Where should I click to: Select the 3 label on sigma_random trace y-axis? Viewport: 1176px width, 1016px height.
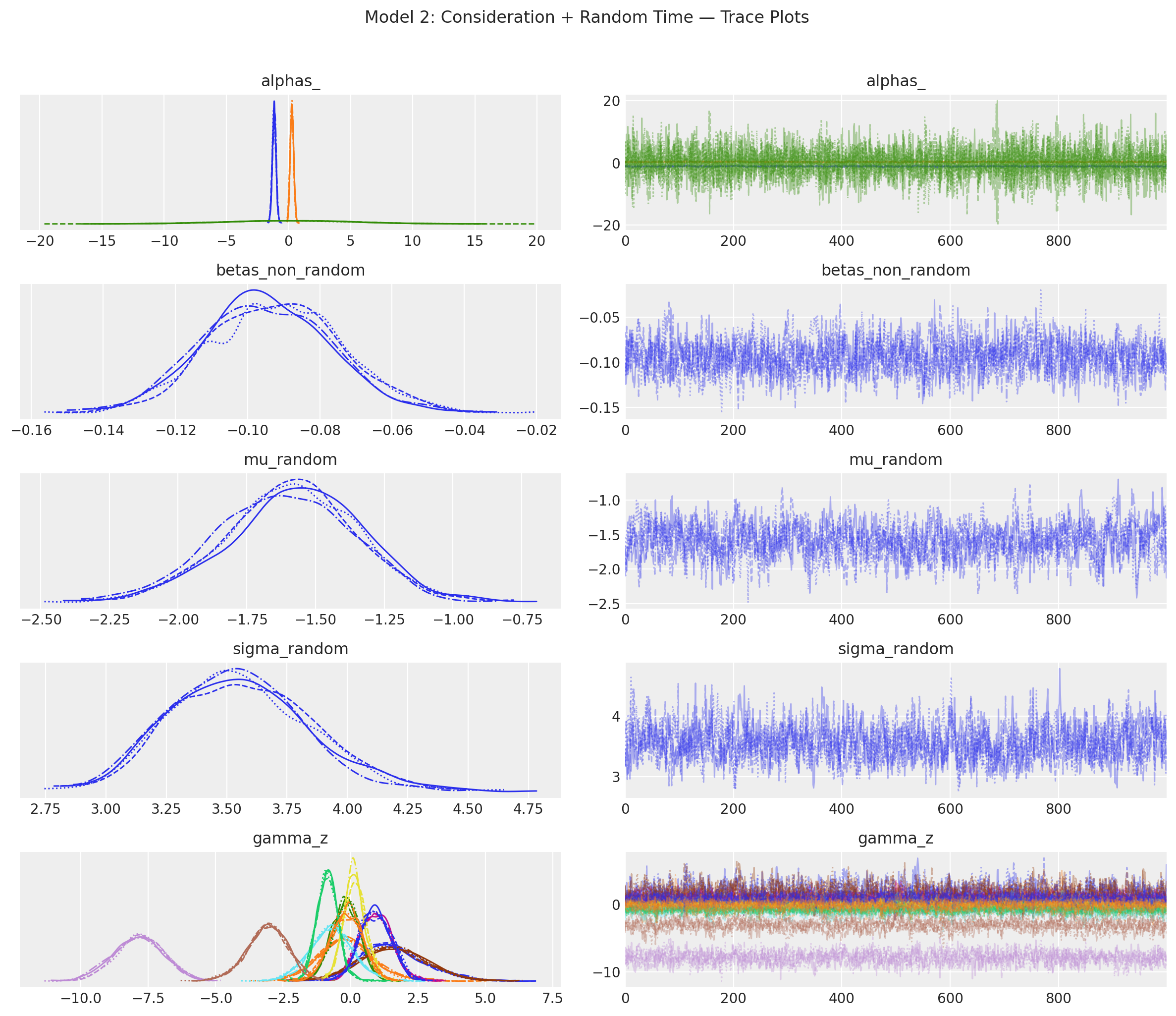pos(616,776)
